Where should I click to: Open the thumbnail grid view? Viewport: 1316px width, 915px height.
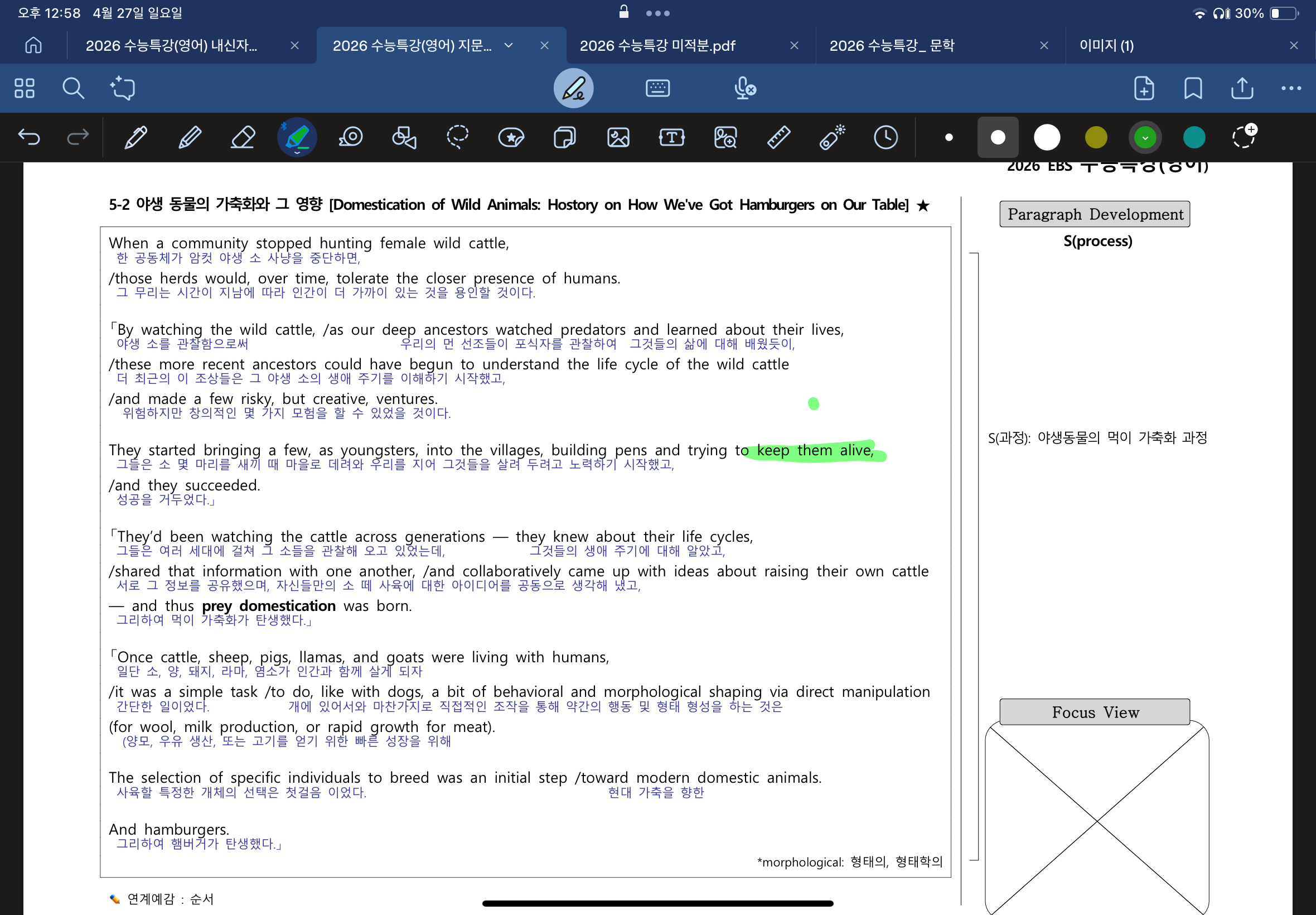[25, 88]
